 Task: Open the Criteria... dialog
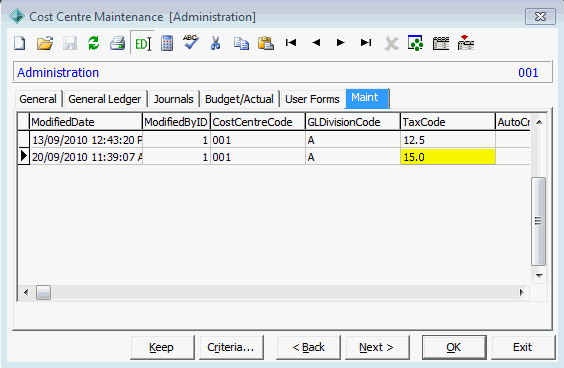pos(231,347)
